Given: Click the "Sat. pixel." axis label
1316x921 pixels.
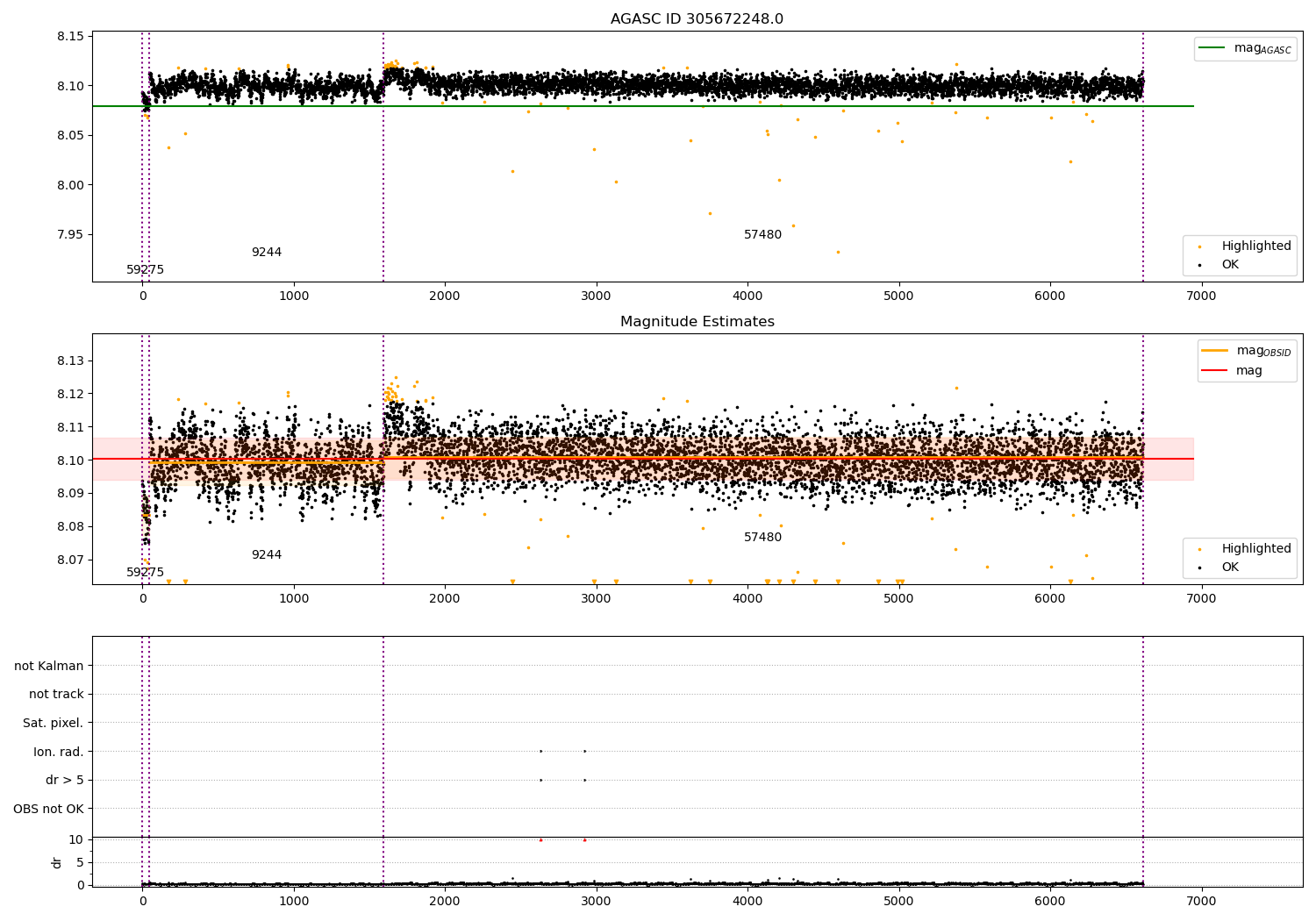Looking at the screenshot, I should 54,724.
